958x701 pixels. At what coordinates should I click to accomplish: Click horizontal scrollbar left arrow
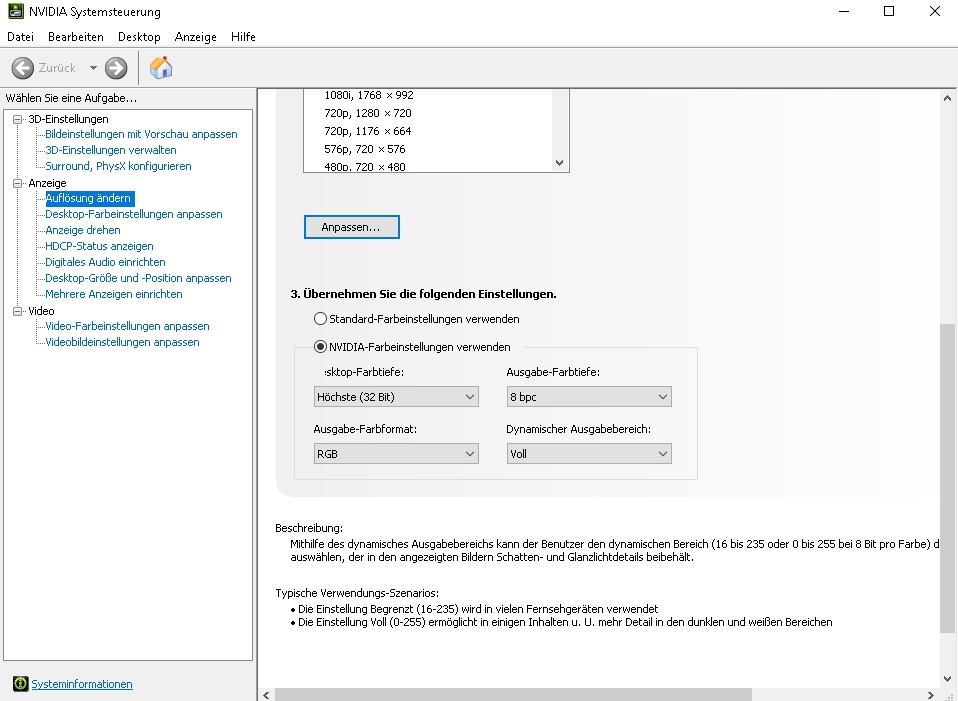(x=266, y=695)
